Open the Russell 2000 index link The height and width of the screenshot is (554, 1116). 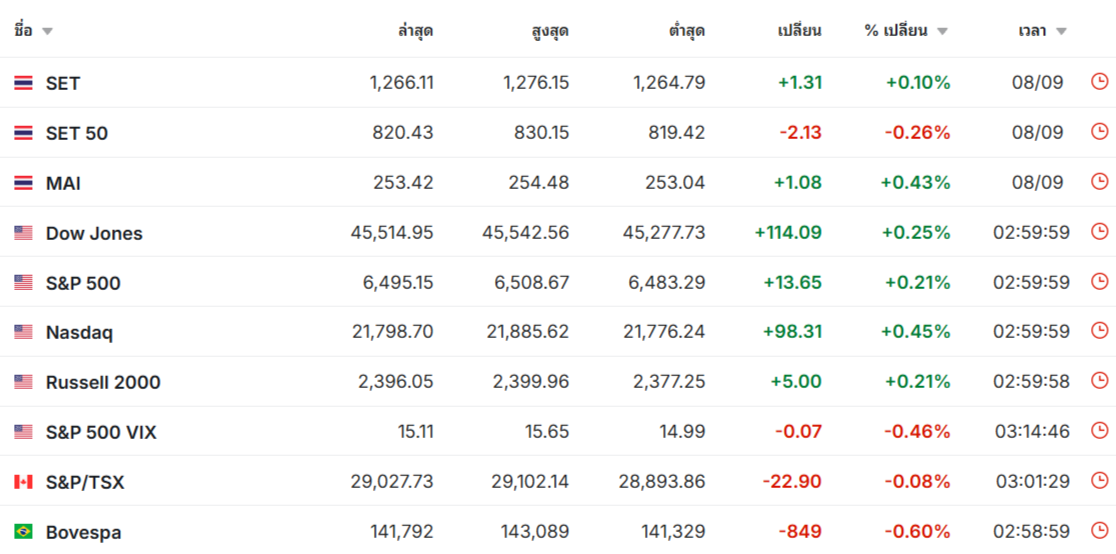[x=103, y=382]
